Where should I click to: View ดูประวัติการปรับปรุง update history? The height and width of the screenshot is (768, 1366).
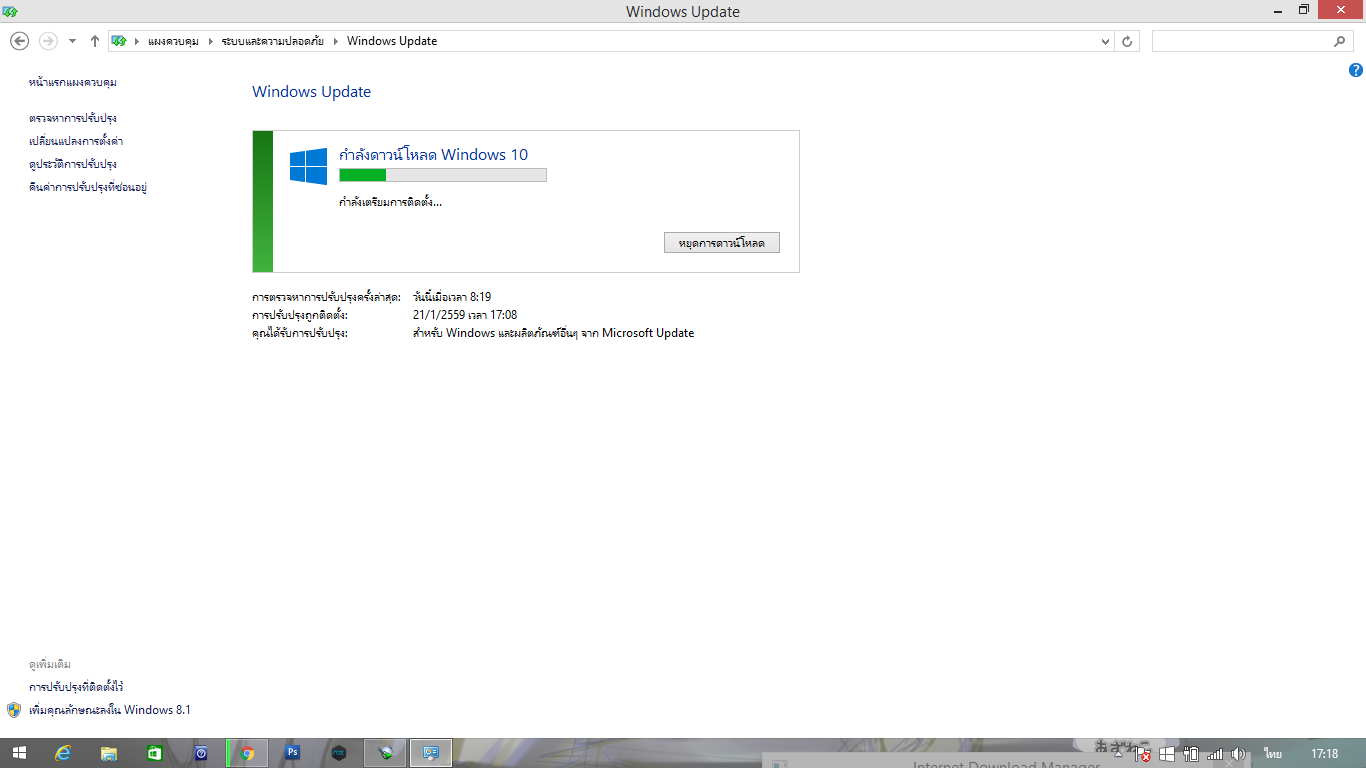click(73, 164)
